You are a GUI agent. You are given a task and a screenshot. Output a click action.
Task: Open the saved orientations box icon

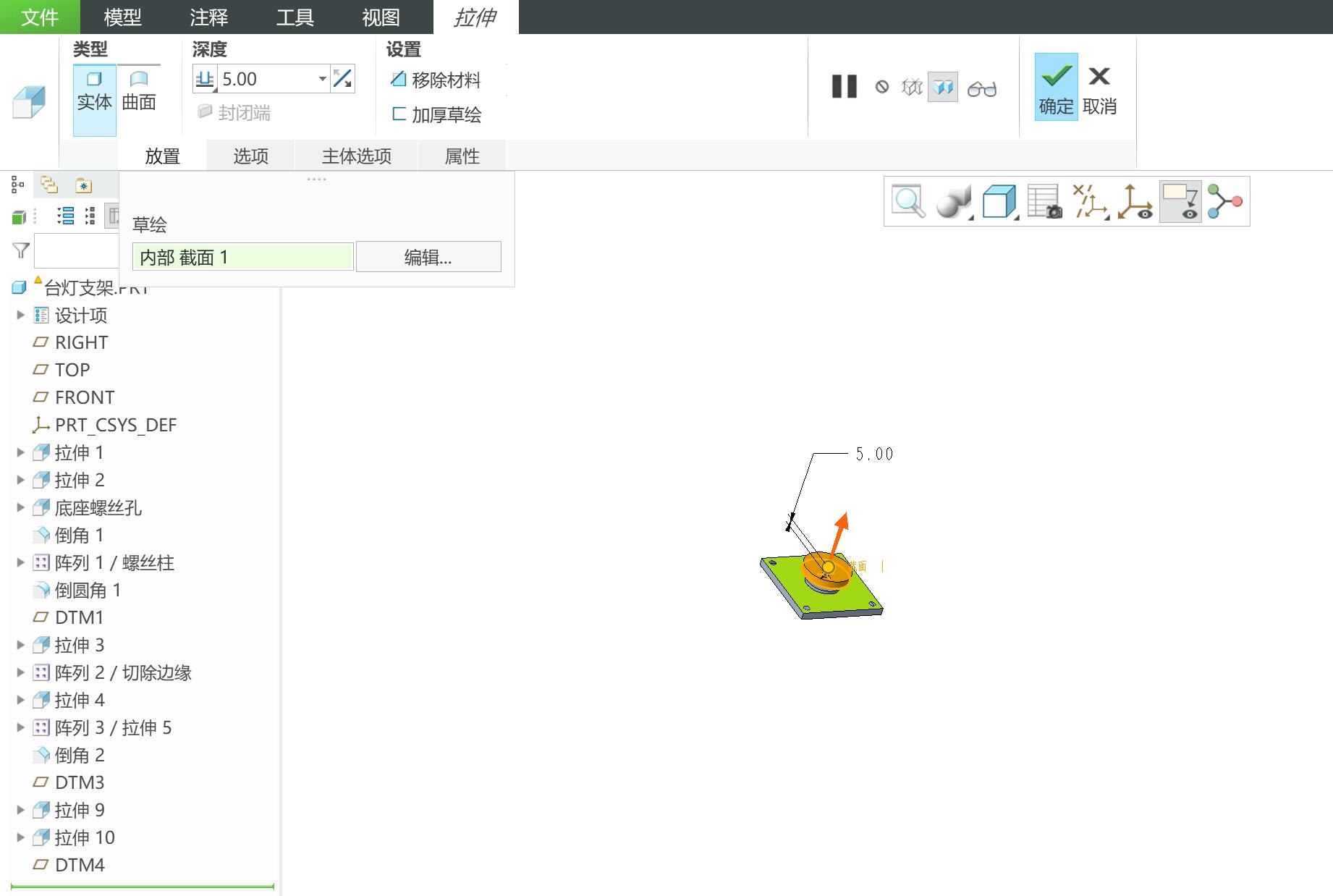[999, 201]
